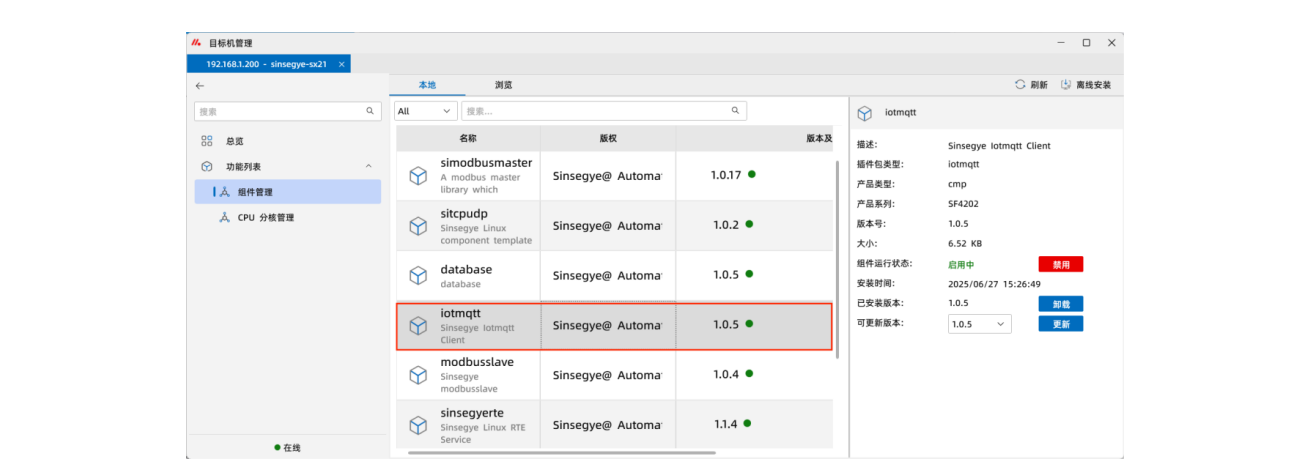Screen dimensions: 1307x475
Task: Click the offline install (离线安装) icon
Action: click(1066, 85)
